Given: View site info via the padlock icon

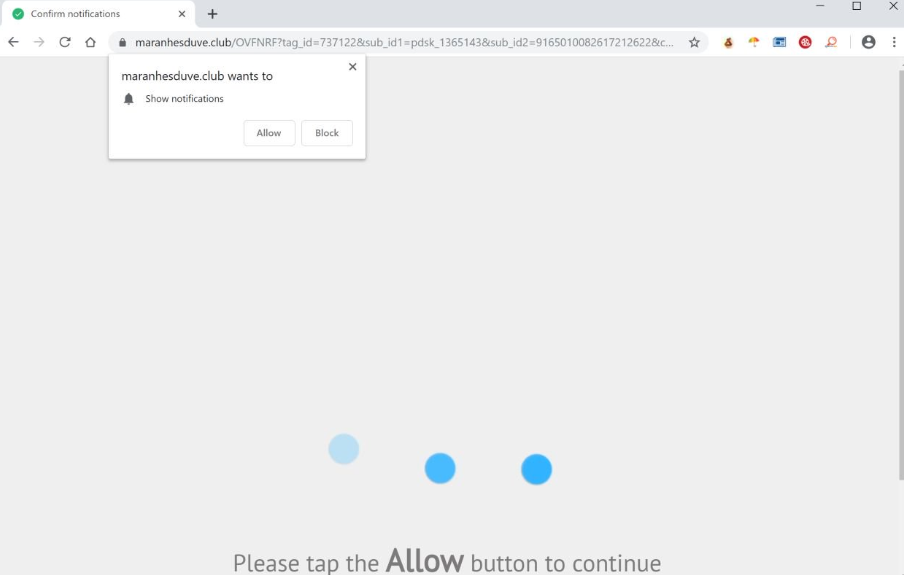Looking at the screenshot, I should (122, 43).
